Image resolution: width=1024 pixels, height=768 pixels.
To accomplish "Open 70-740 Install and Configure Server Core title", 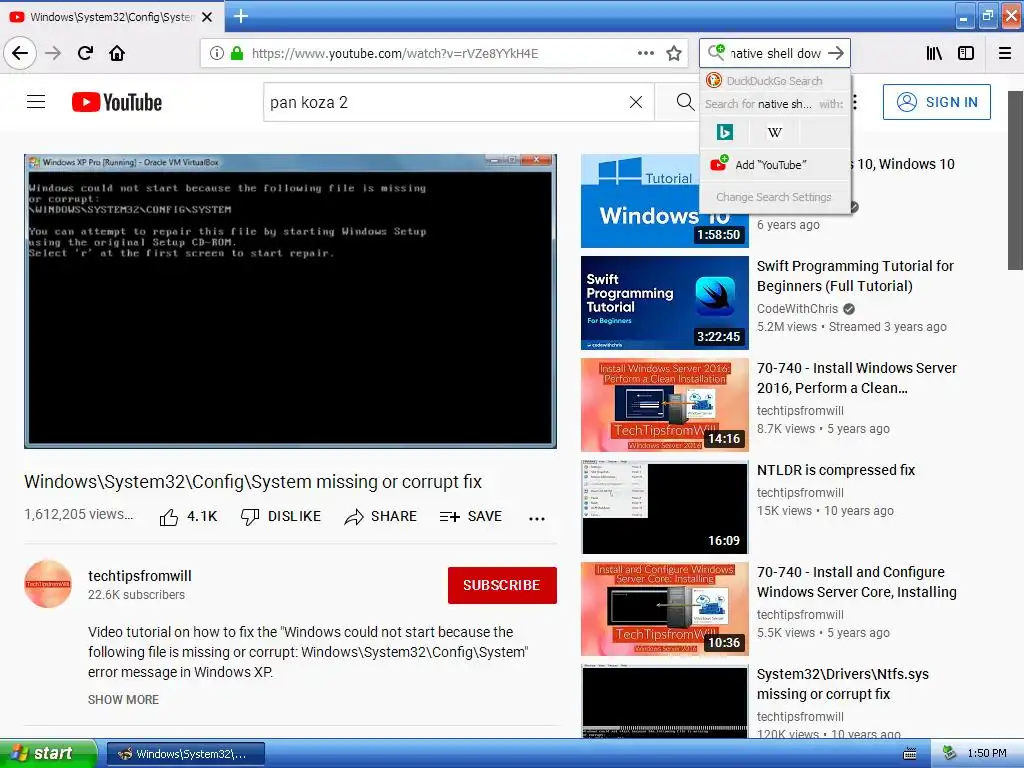I will pos(857,582).
